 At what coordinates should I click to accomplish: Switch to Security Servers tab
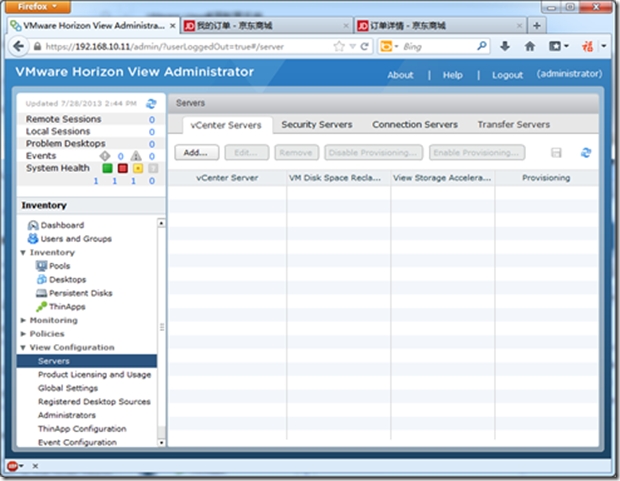pos(317,125)
